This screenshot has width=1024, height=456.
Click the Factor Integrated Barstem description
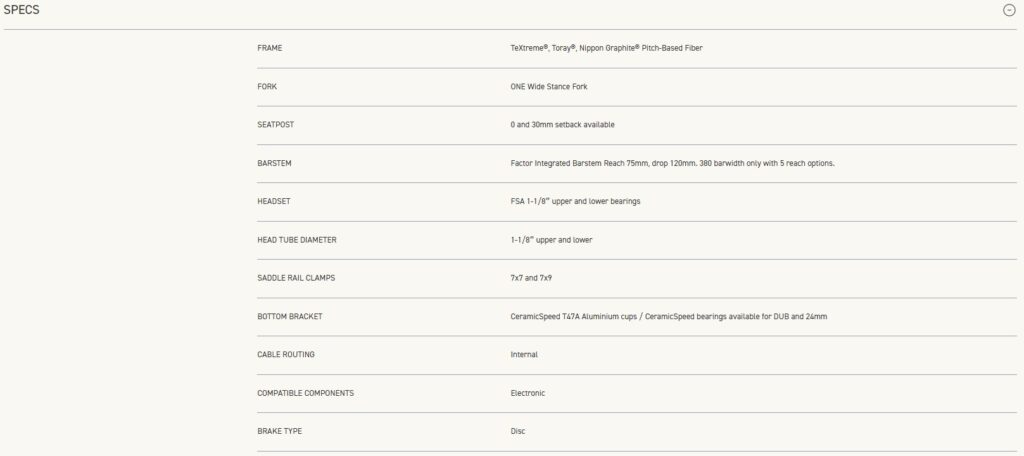[x=672, y=163]
